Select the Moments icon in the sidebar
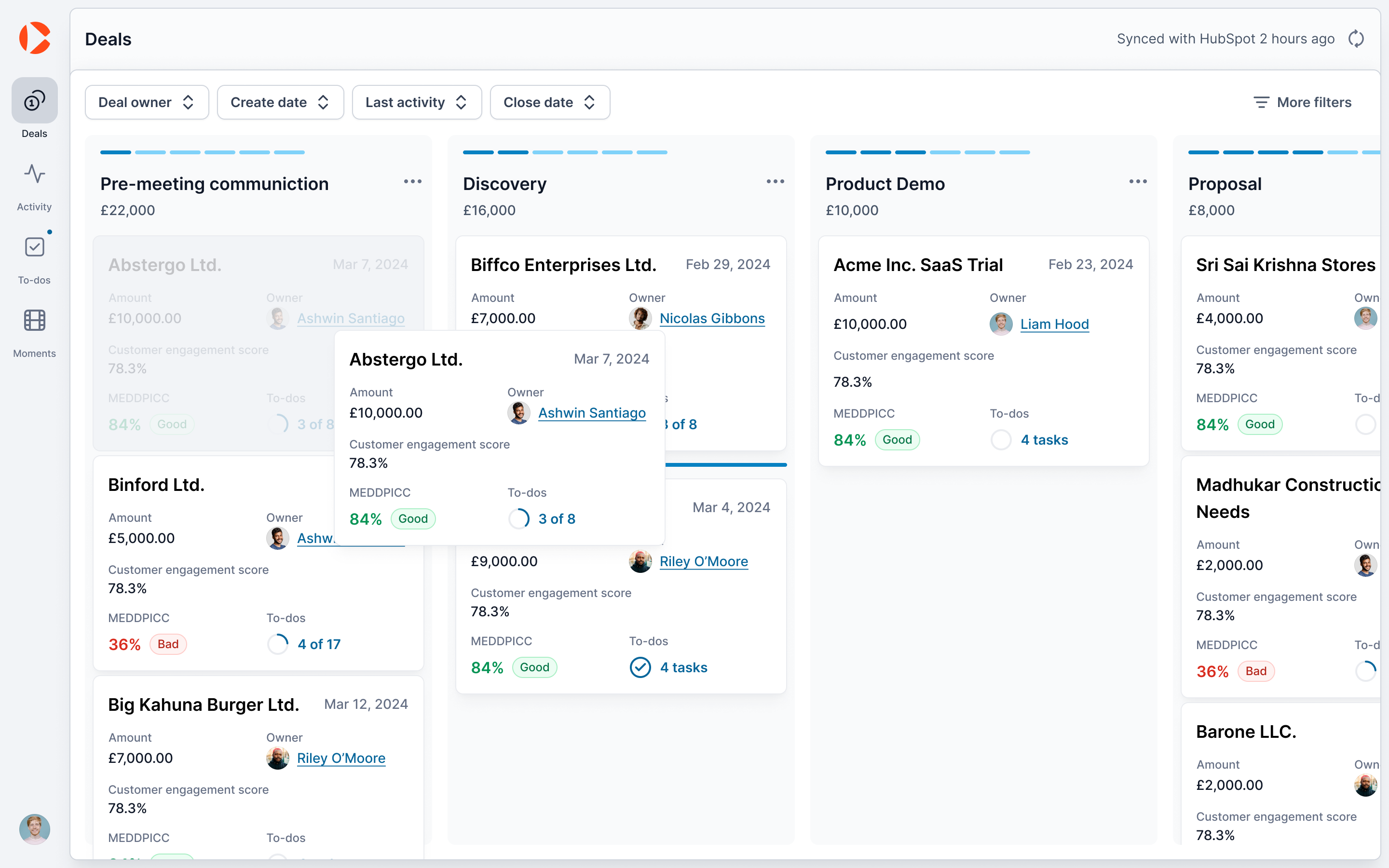 (x=34, y=320)
